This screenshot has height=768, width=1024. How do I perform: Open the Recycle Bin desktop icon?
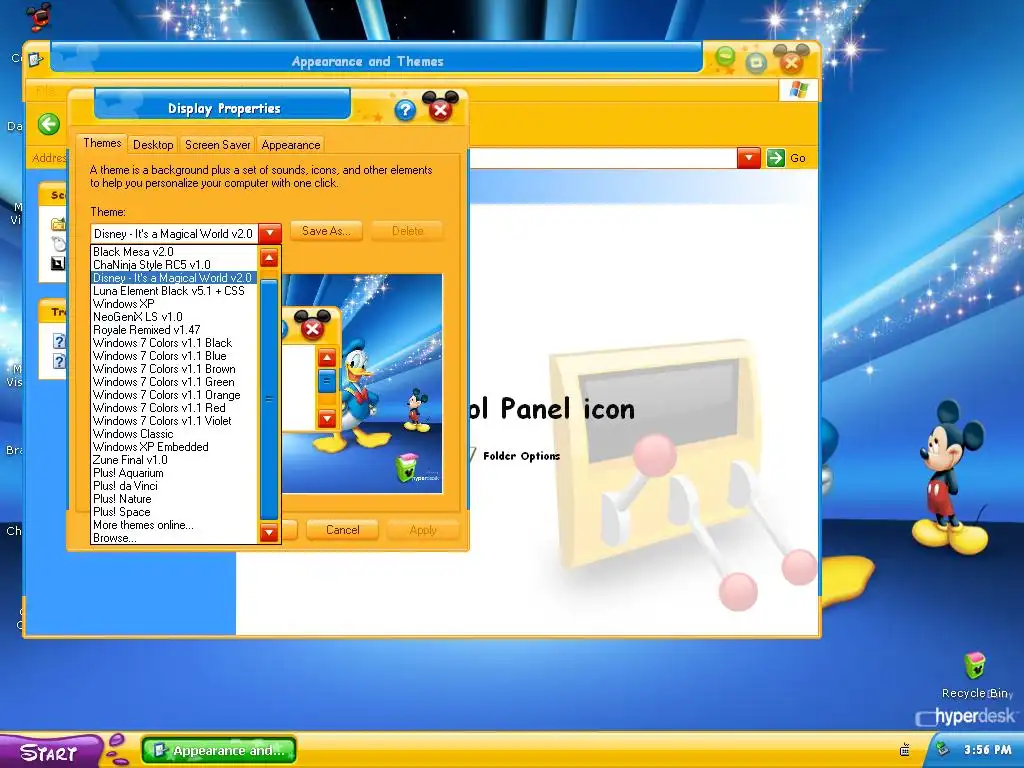[x=975, y=676]
